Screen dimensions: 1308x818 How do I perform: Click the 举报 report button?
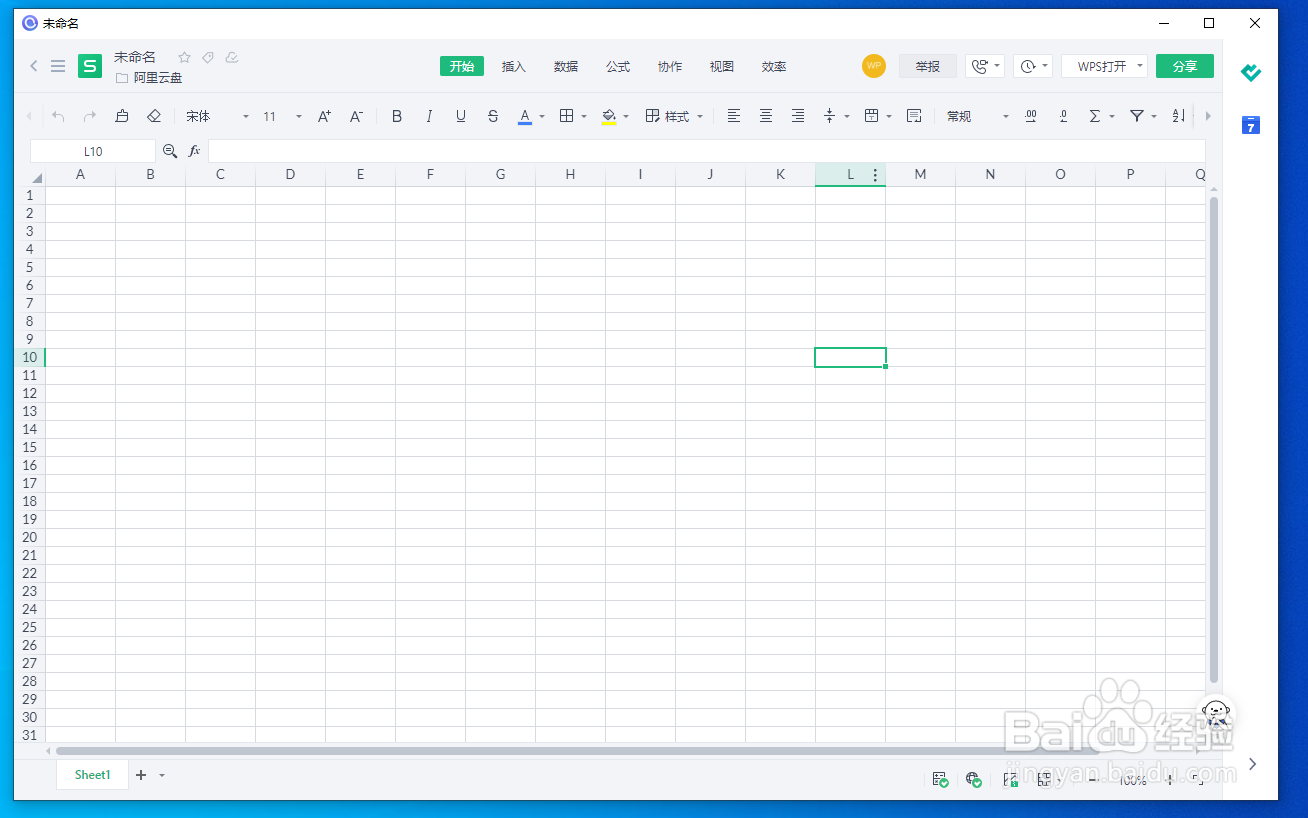pos(928,66)
